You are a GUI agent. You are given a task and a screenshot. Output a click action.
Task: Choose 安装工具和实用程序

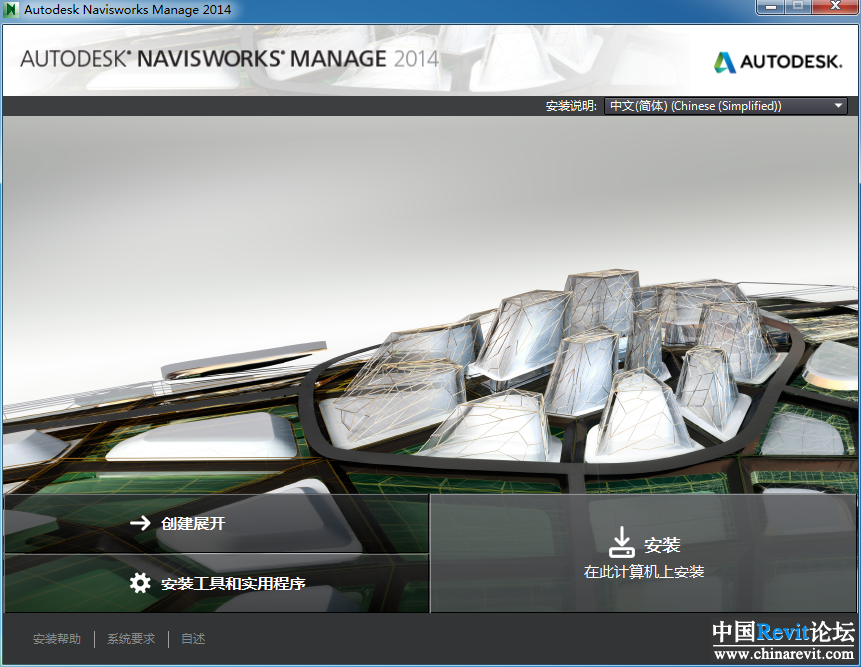(x=232, y=583)
